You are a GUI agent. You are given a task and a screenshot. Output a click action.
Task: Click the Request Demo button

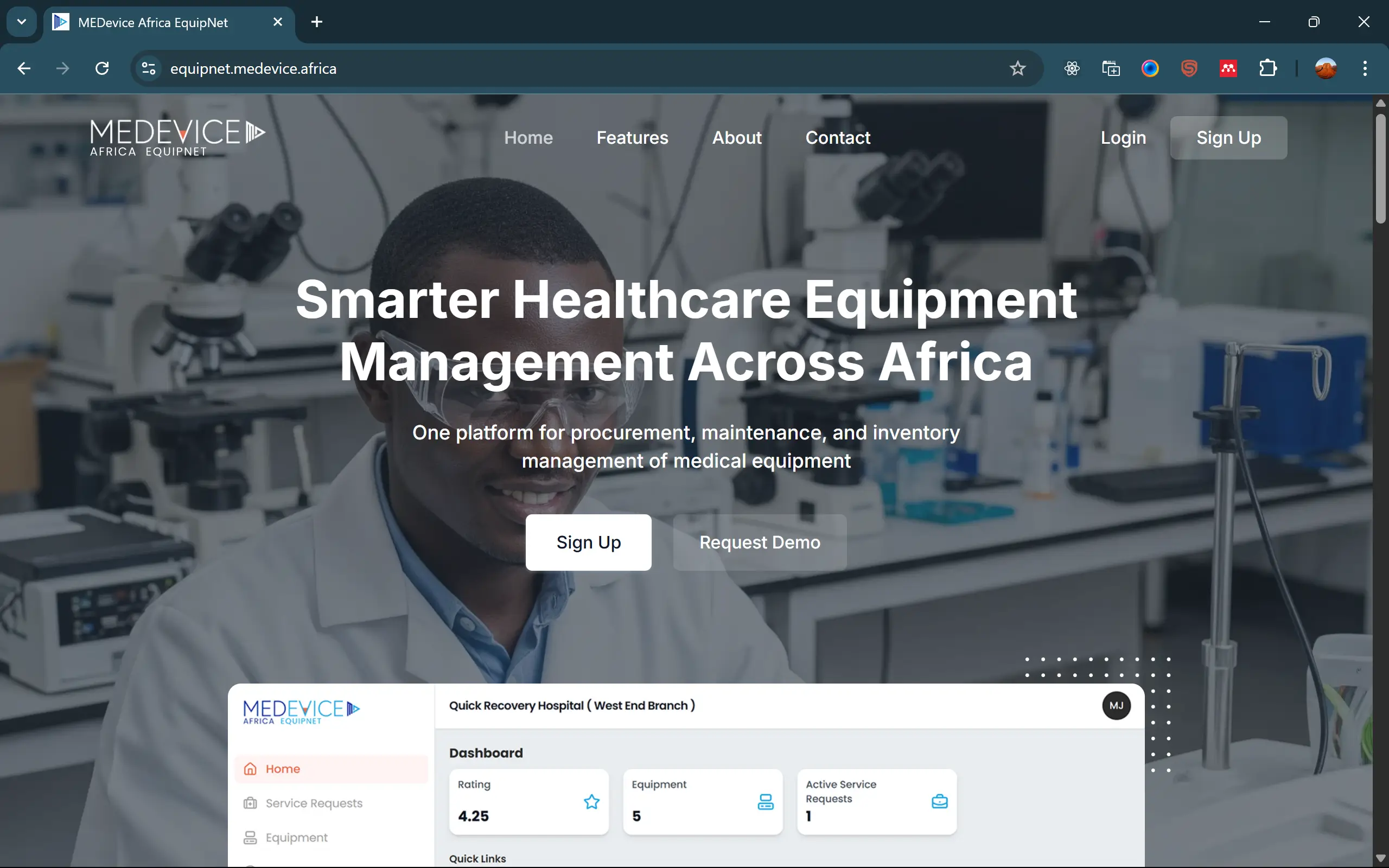pos(759,542)
